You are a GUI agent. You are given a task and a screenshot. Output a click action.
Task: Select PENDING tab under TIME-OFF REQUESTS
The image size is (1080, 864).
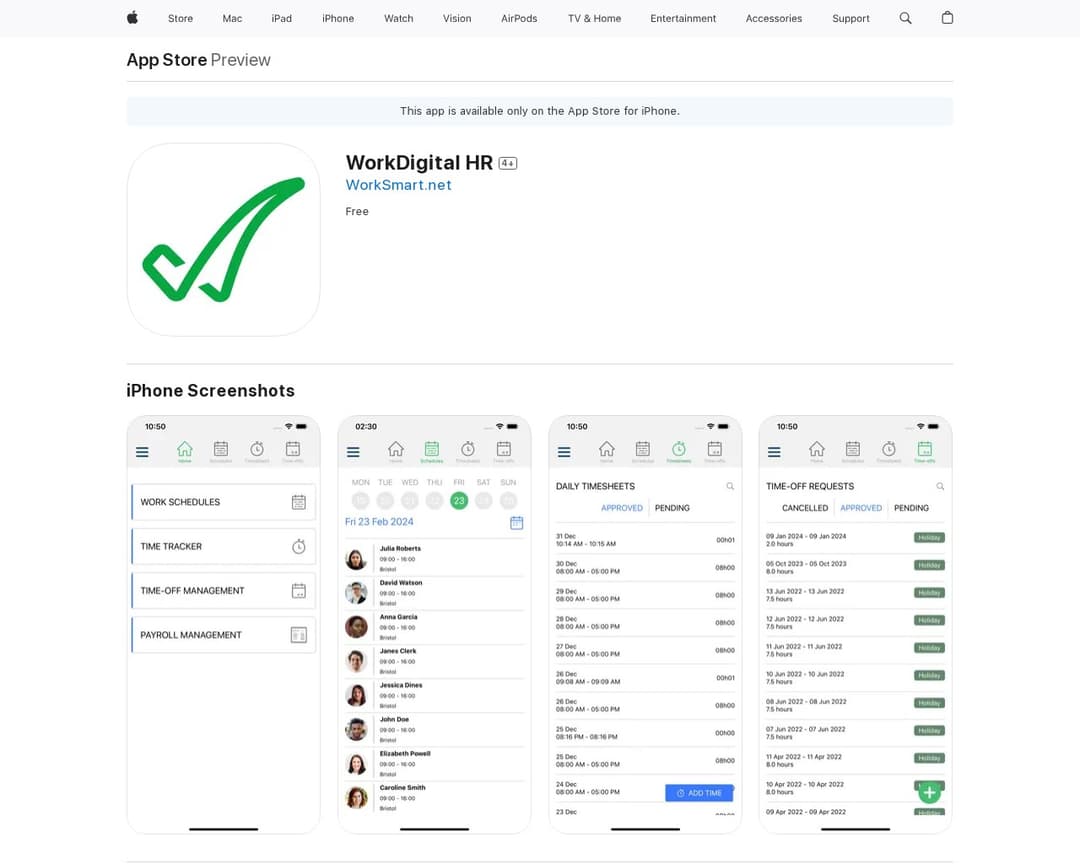click(911, 508)
